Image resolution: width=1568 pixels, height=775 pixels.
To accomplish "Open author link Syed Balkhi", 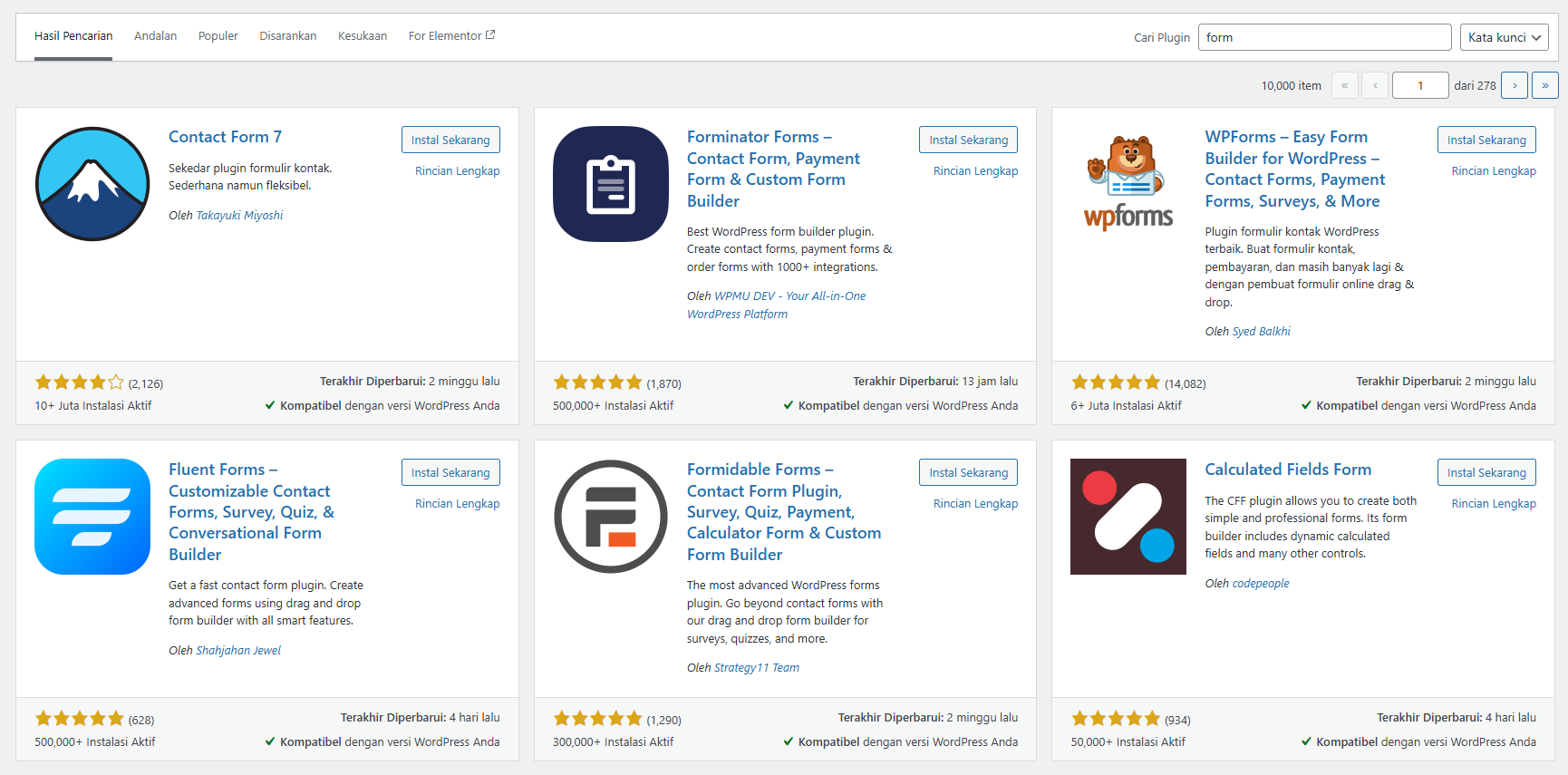I will tap(1262, 332).
